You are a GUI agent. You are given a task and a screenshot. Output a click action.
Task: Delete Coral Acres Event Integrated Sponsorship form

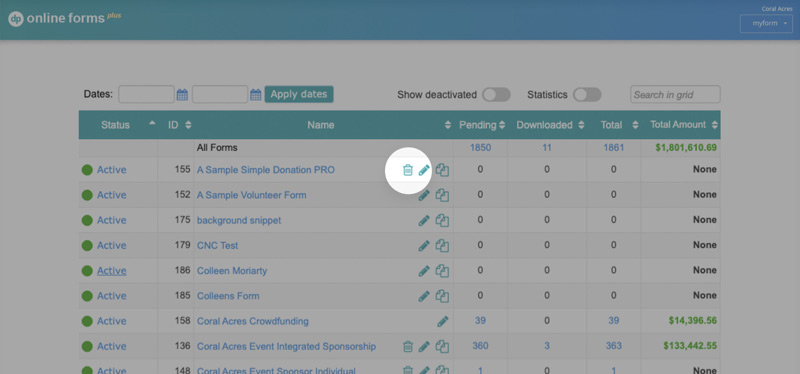(408, 346)
